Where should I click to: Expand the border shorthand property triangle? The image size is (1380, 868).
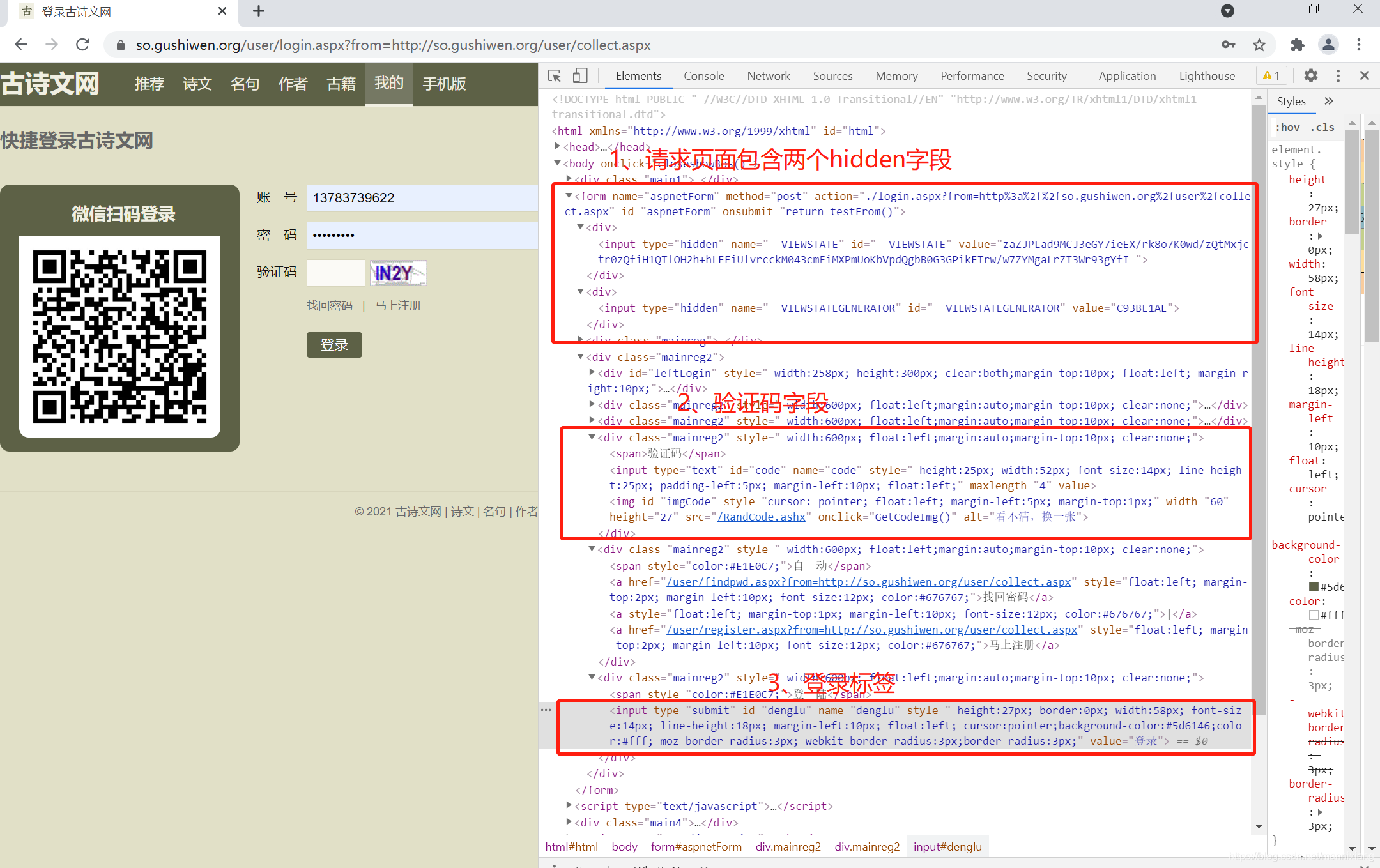[x=1320, y=236]
